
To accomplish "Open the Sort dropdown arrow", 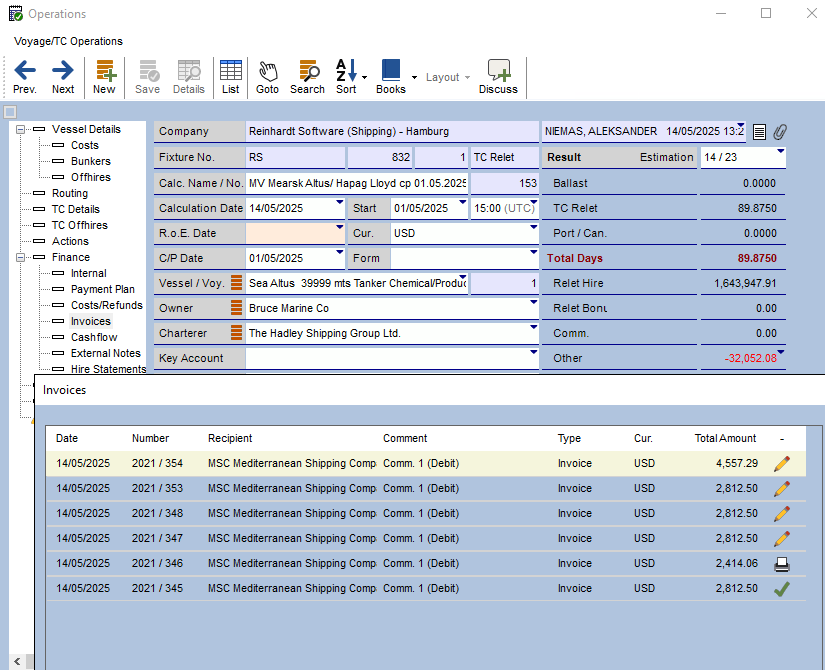I will [x=364, y=77].
